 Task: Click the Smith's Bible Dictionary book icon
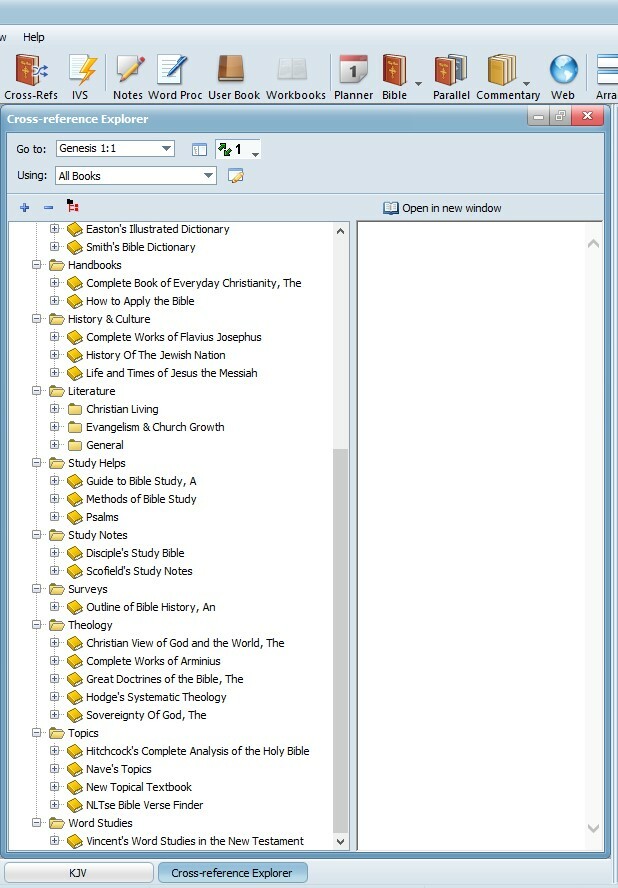(75, 247)
